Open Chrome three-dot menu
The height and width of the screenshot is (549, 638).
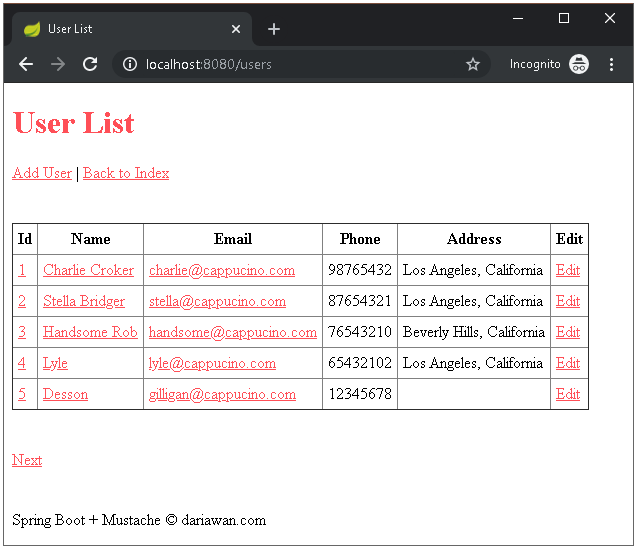coord(611,64)
